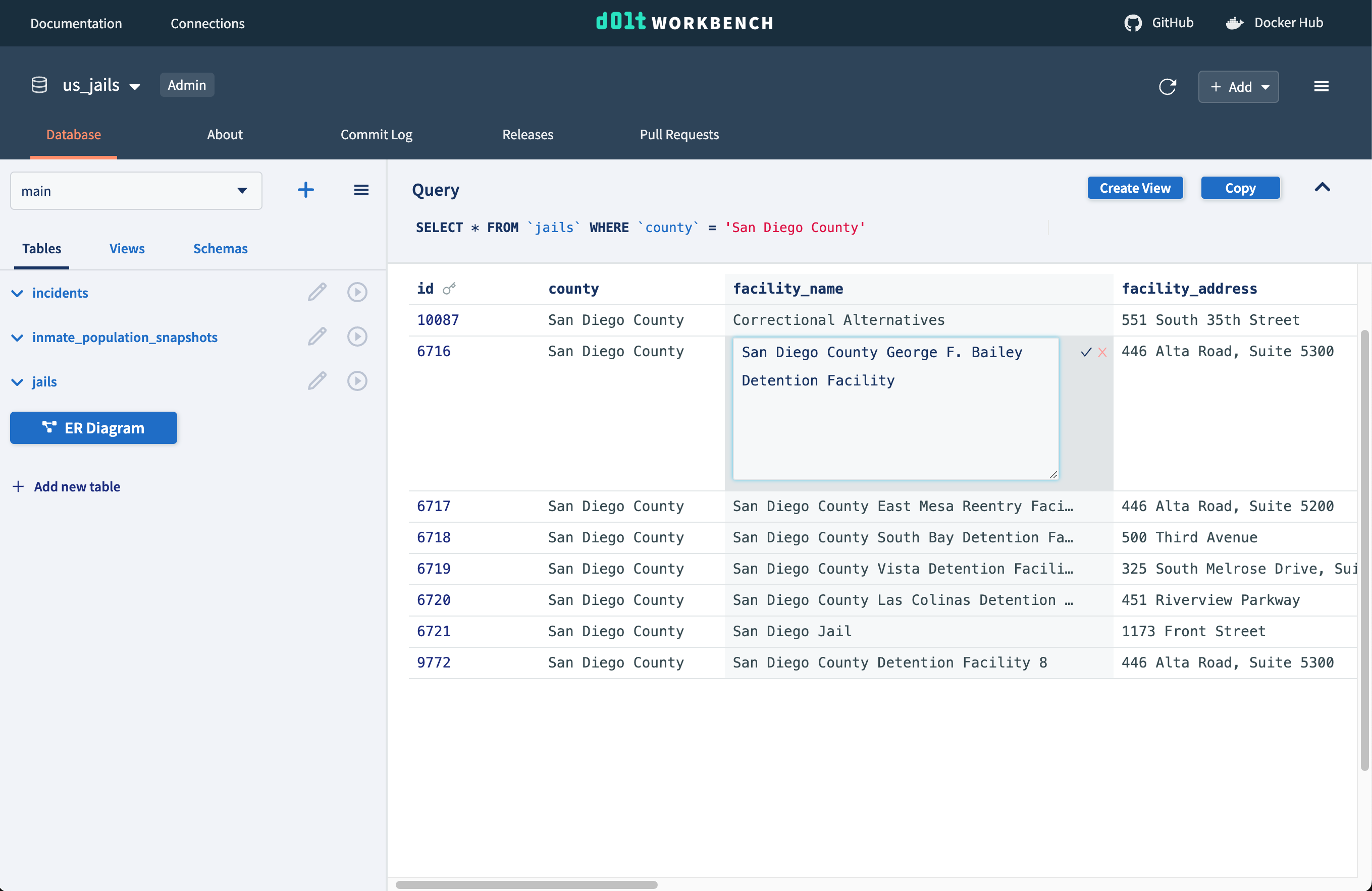This screenshot has height=891, width=1372.
Task: Click the jails table name
Action: [x=44, y=381]
